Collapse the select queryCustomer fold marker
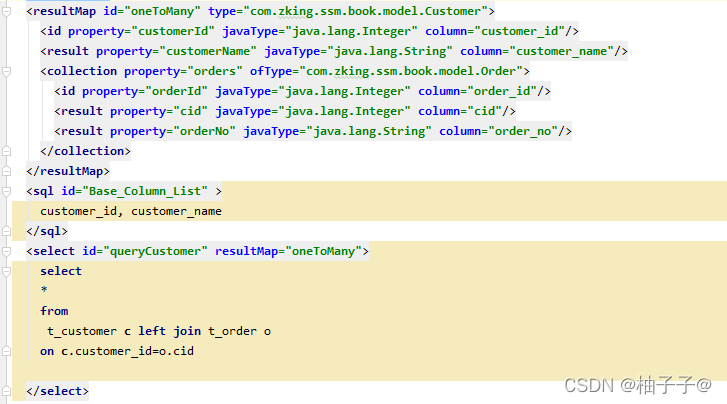This screenshot has width=727, height=404. pyautogui.click(x=6, y=251)
